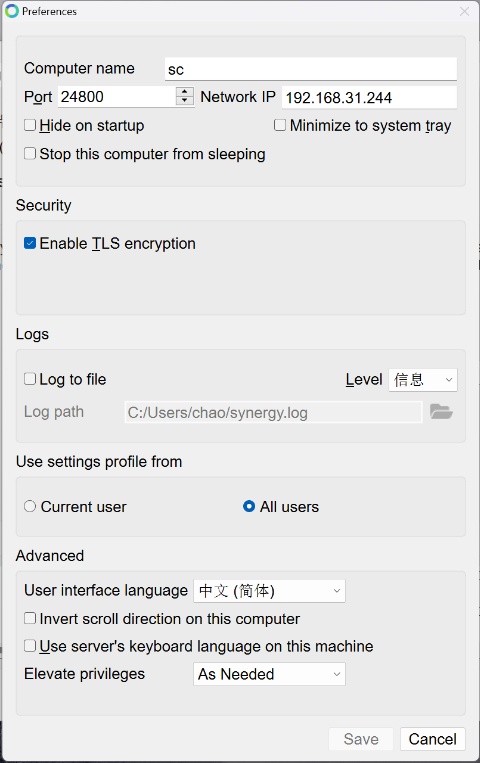Click the Save button
Image resolution: width=480 pixels, height=763 pixels.
pyautogui.click(x=361, y=739)
